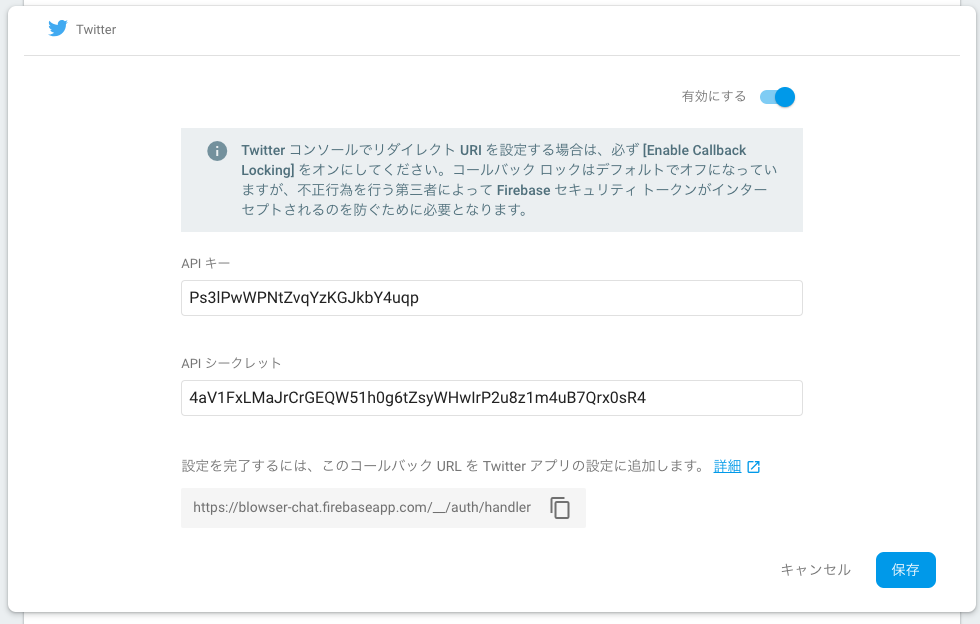This screenshot has width=980, height=624.
Task: Save settings with 保存 button
Action: (x=906, y=570)
